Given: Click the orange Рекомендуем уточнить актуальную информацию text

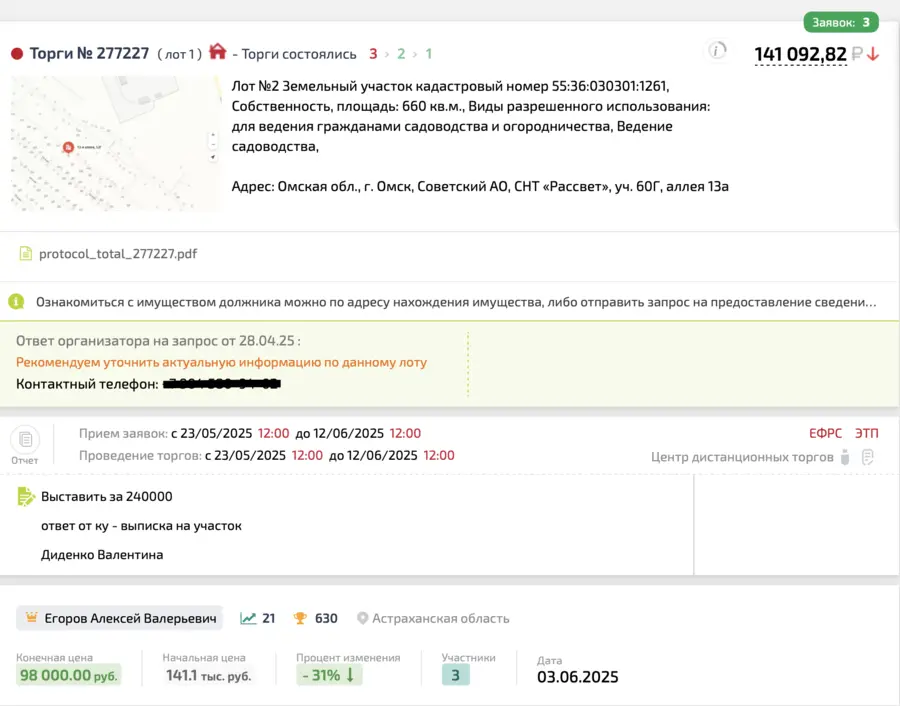Looking at the screenshot, I should point(222,362).
